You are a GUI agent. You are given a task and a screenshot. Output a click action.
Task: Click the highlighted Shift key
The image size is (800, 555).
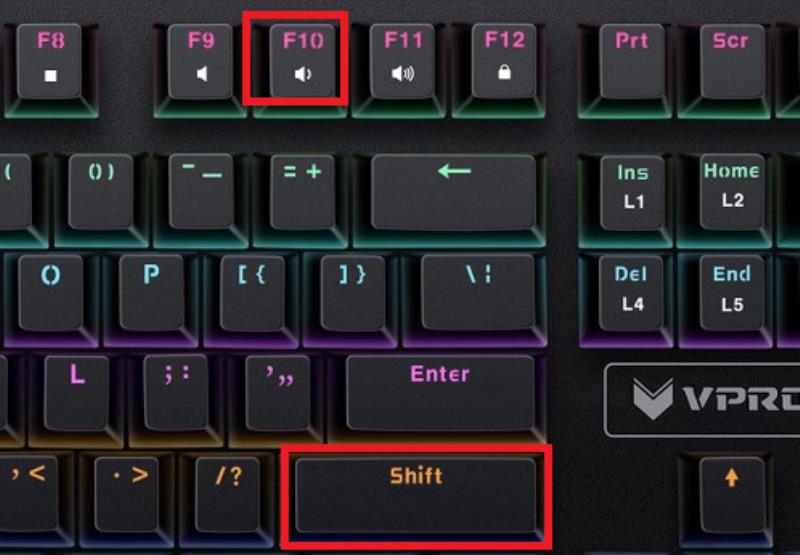pyautogui.click(x=416, y=495)
